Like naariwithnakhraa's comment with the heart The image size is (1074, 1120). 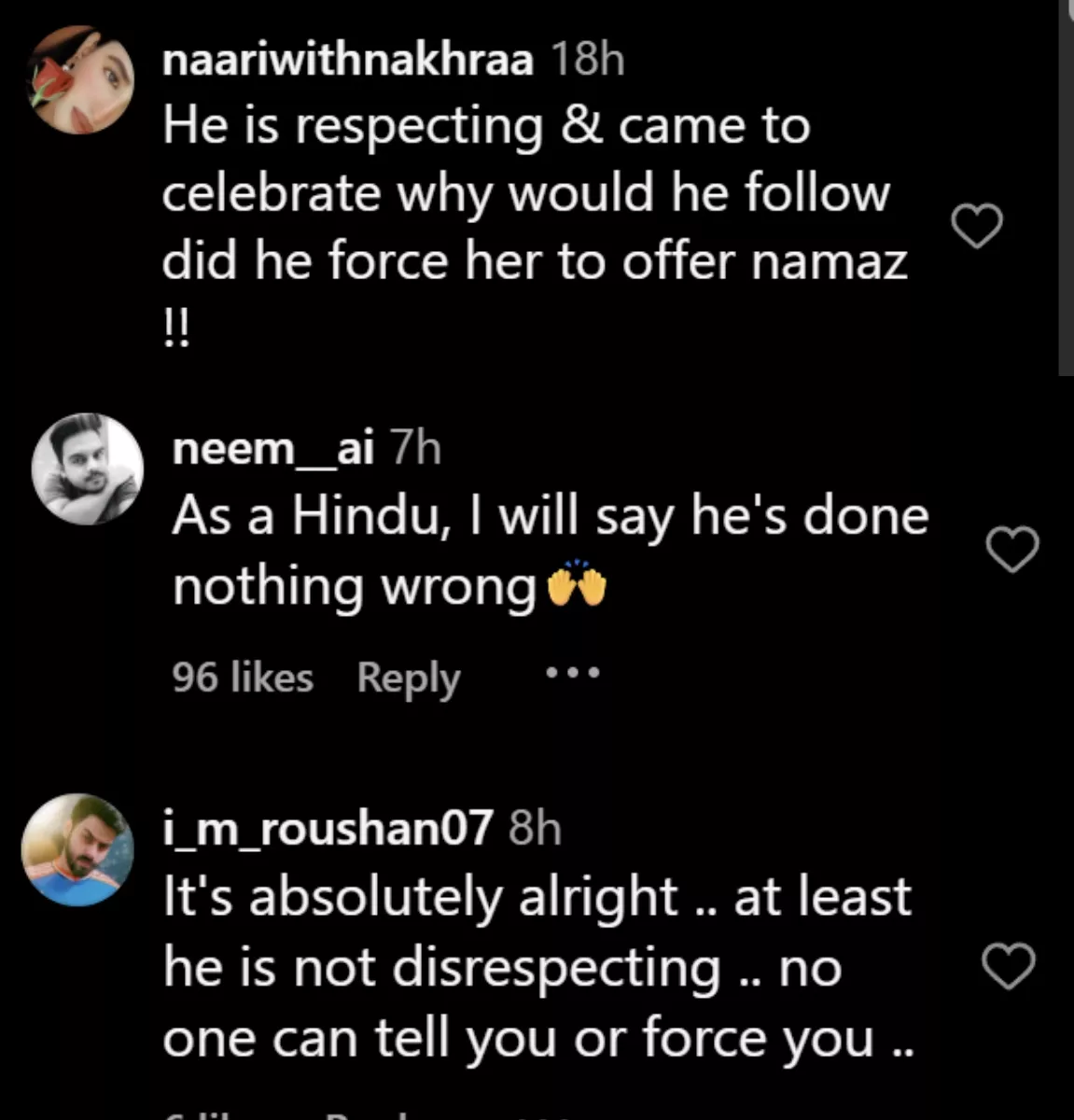976,227
